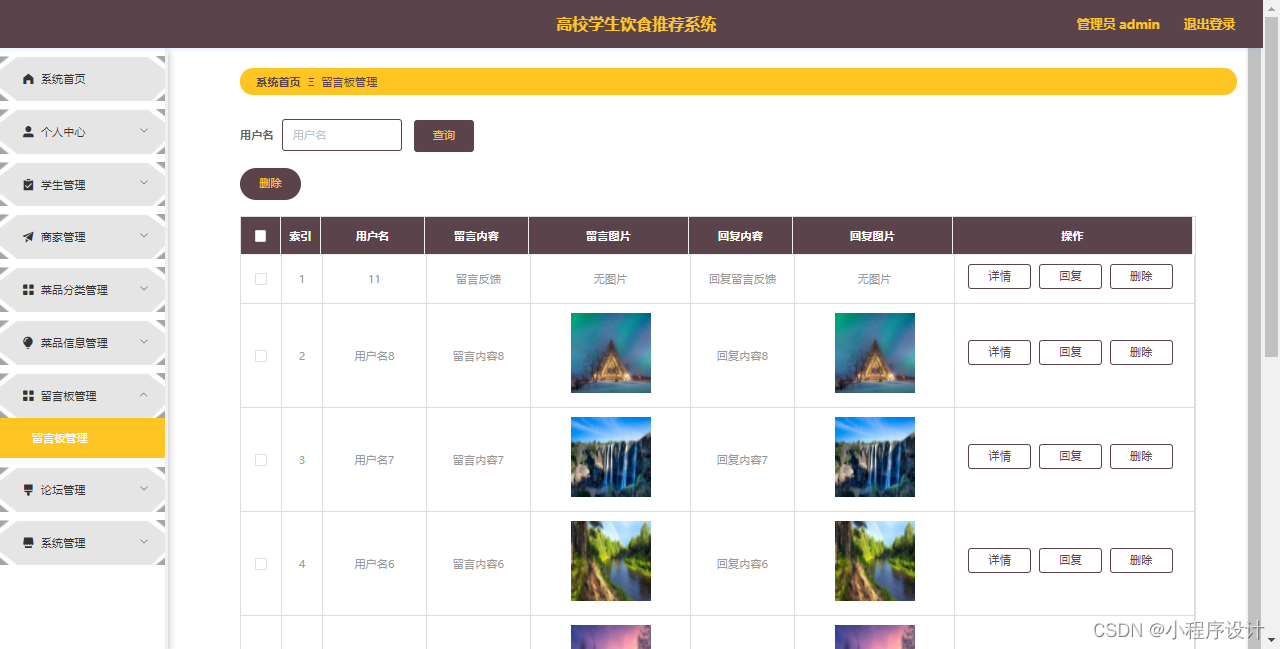Click the page vertical scrollbar thumb
The height and width of the screenshot is (649, 1280).
1272,186
